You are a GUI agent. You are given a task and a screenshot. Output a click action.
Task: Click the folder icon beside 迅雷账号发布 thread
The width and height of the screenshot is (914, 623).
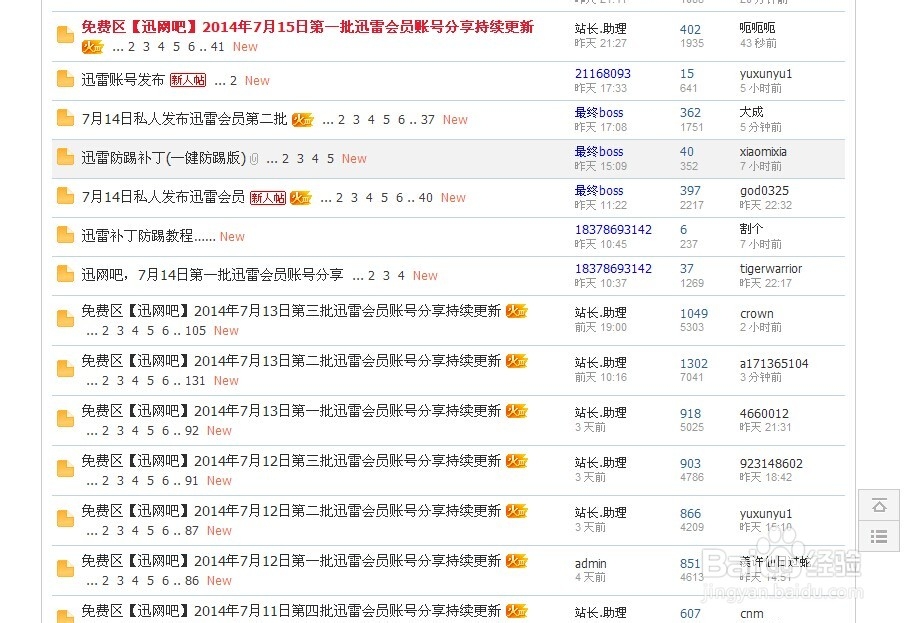65,79
